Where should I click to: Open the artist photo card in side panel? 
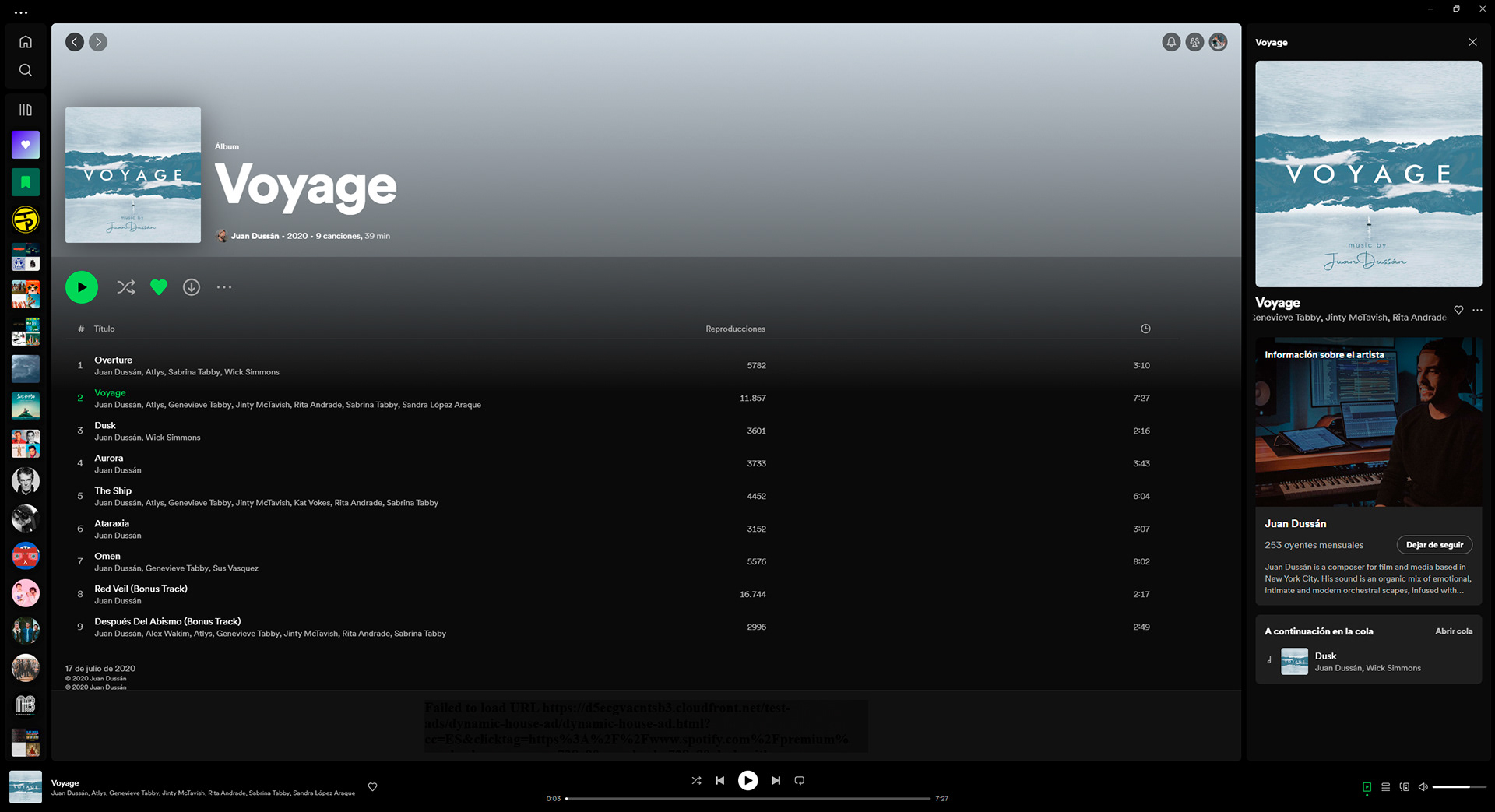coord(1368,422)
